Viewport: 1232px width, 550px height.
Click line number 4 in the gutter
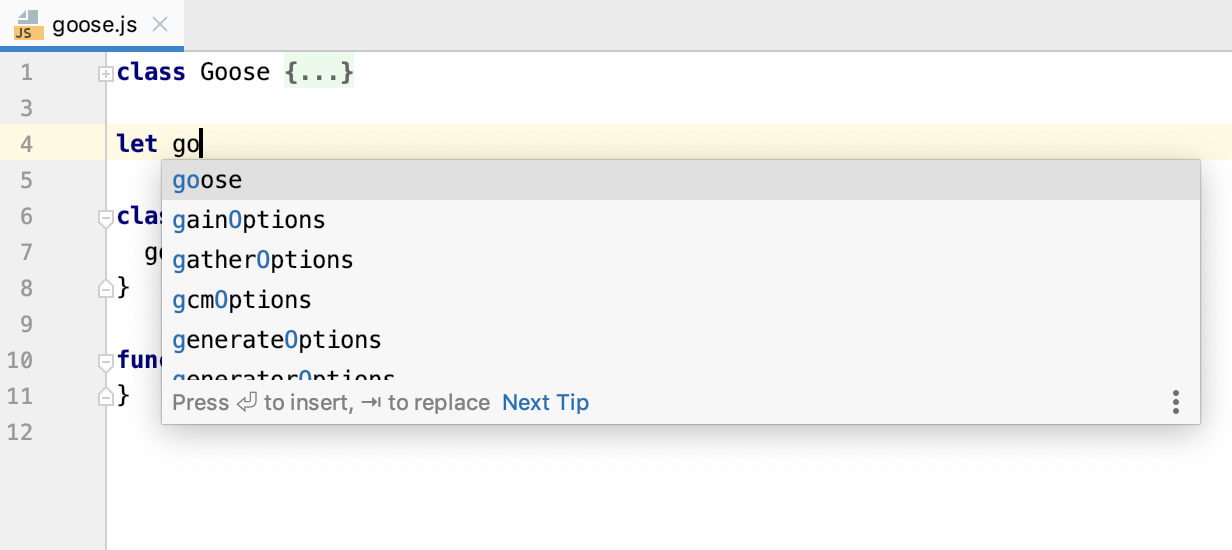(26, 144)
